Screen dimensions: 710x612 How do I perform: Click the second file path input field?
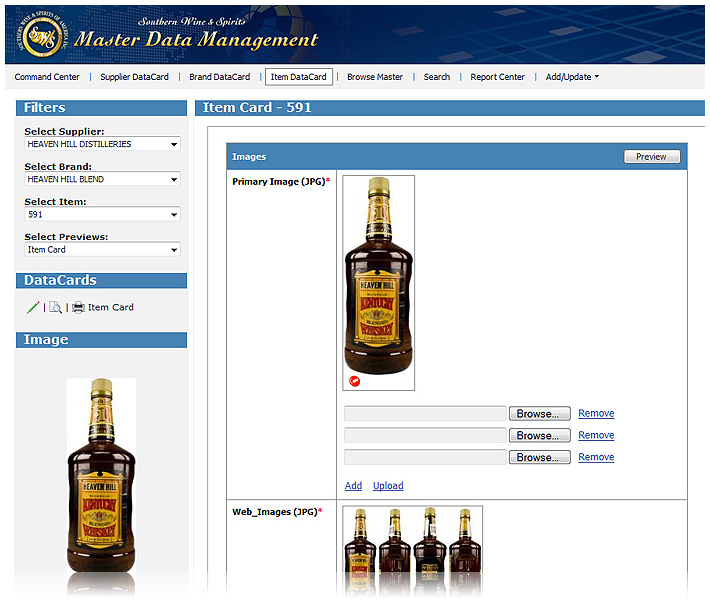(425, 435)
